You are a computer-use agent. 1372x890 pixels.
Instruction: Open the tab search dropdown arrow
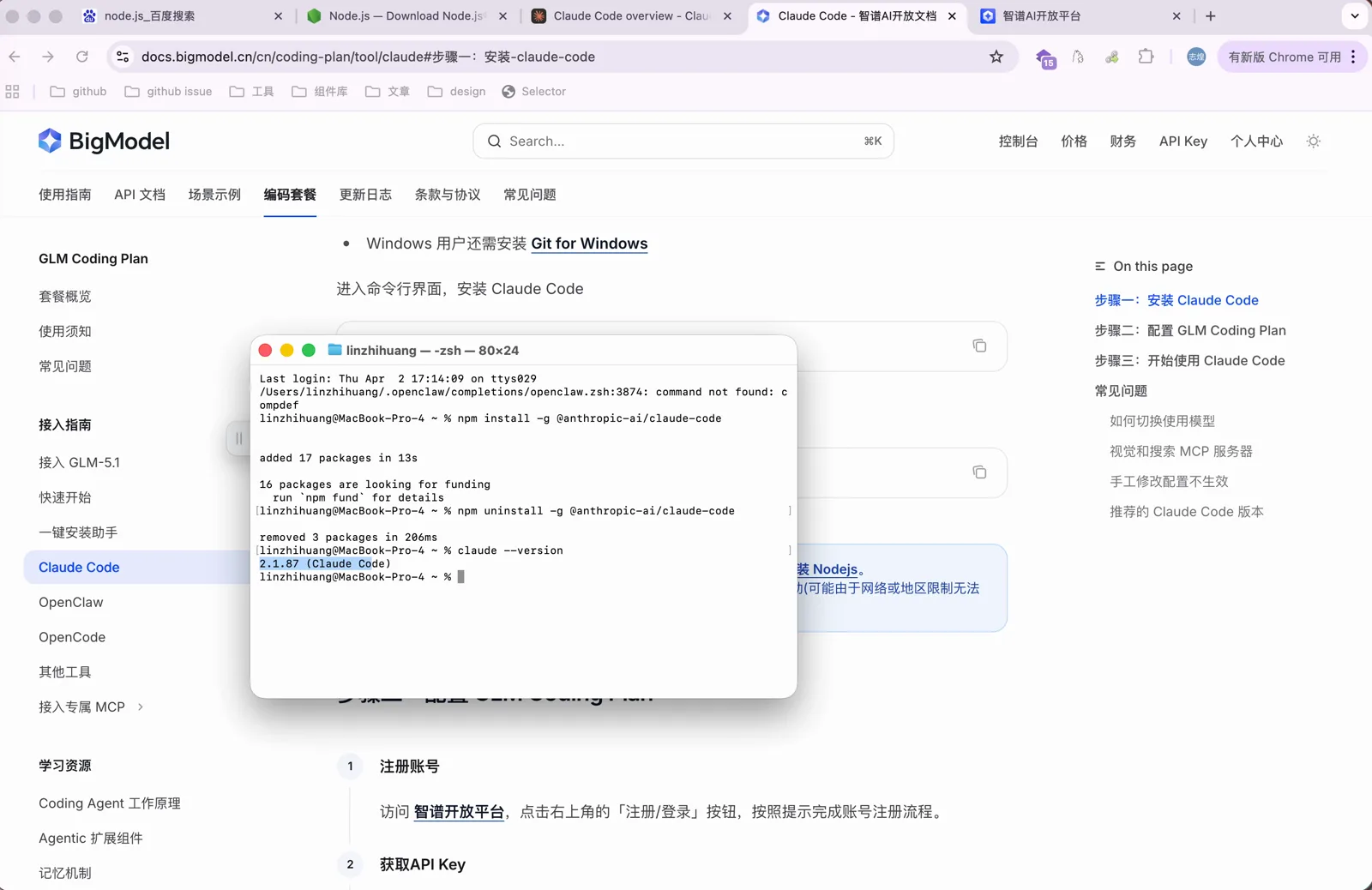[x=1355, y=16]
